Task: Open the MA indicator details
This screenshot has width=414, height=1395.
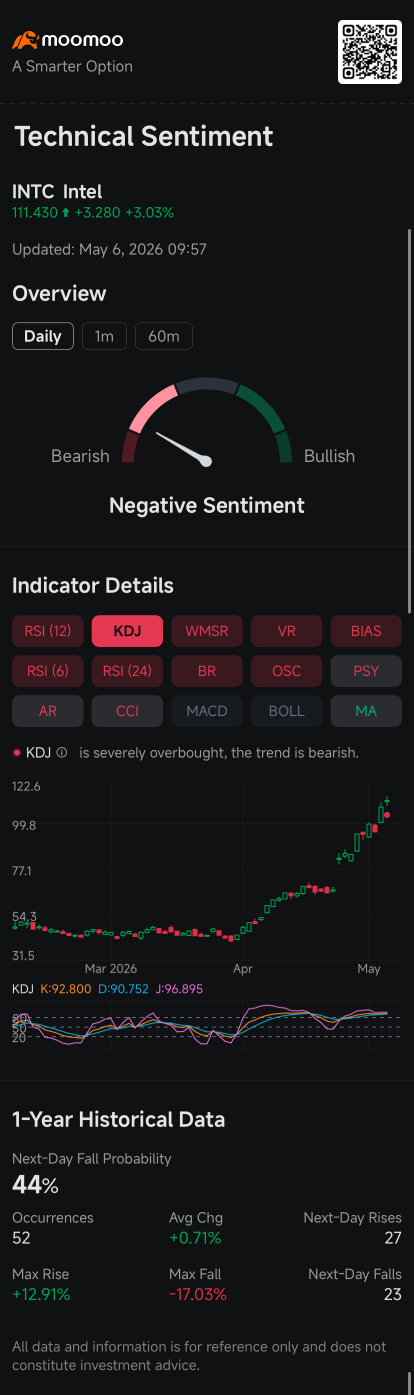Action: click(x=366, y=711)
